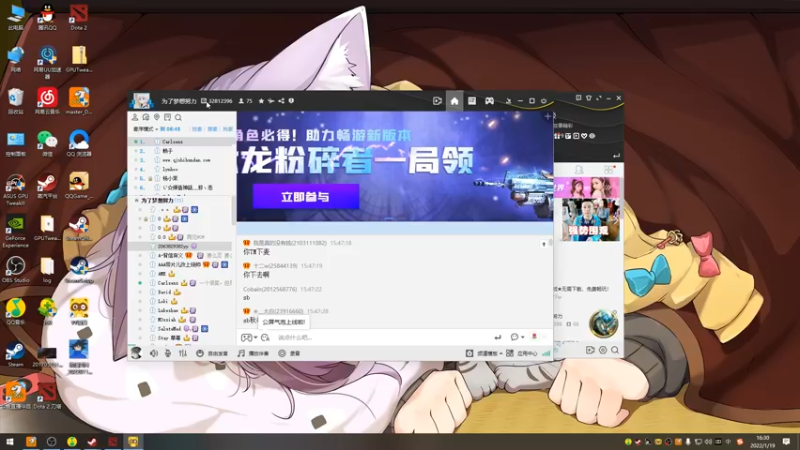Click the 播放伴奏 accompaniment button
Screen dimensions: 800x450
click(x=253, y=353)
